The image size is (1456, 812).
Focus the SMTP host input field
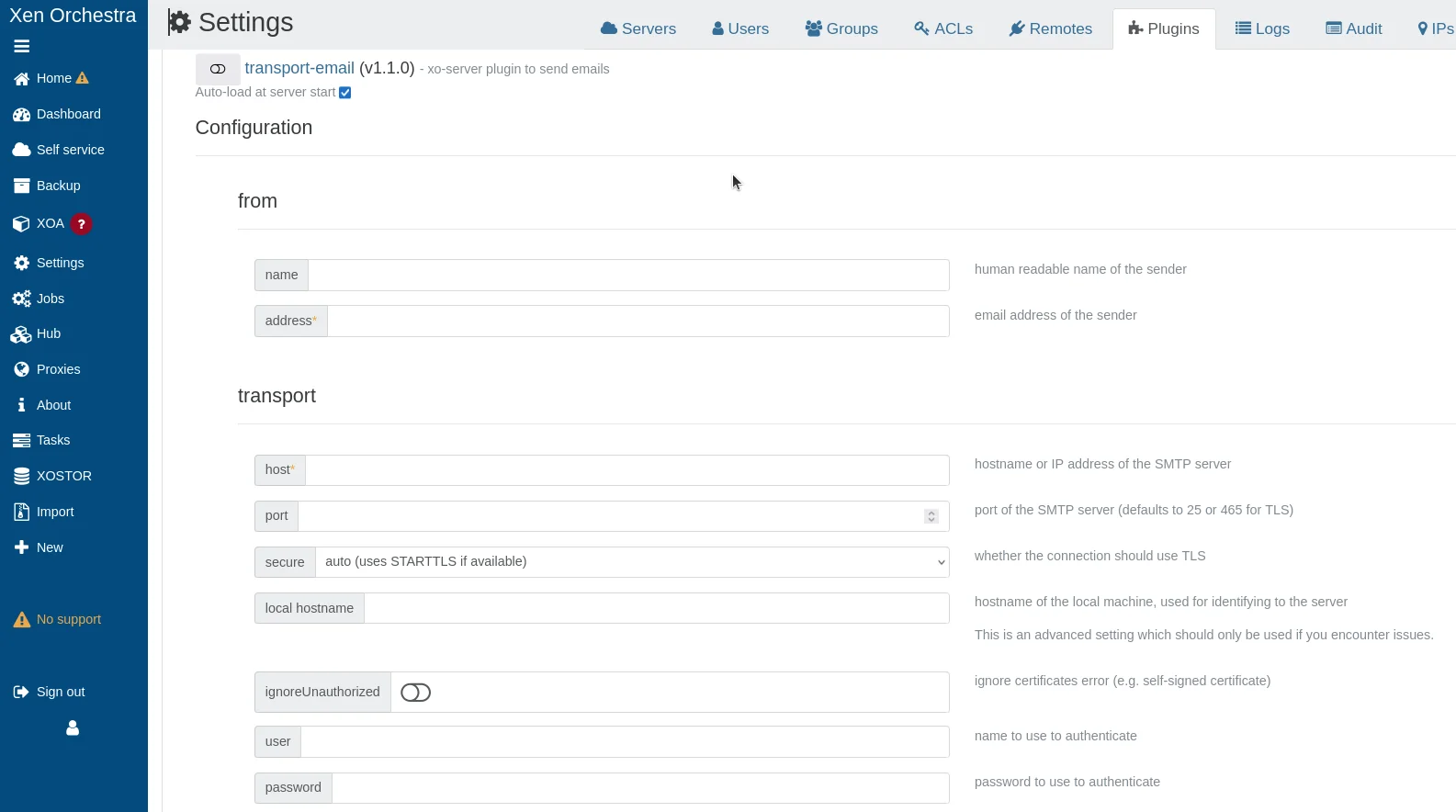[x=627, y=470]
